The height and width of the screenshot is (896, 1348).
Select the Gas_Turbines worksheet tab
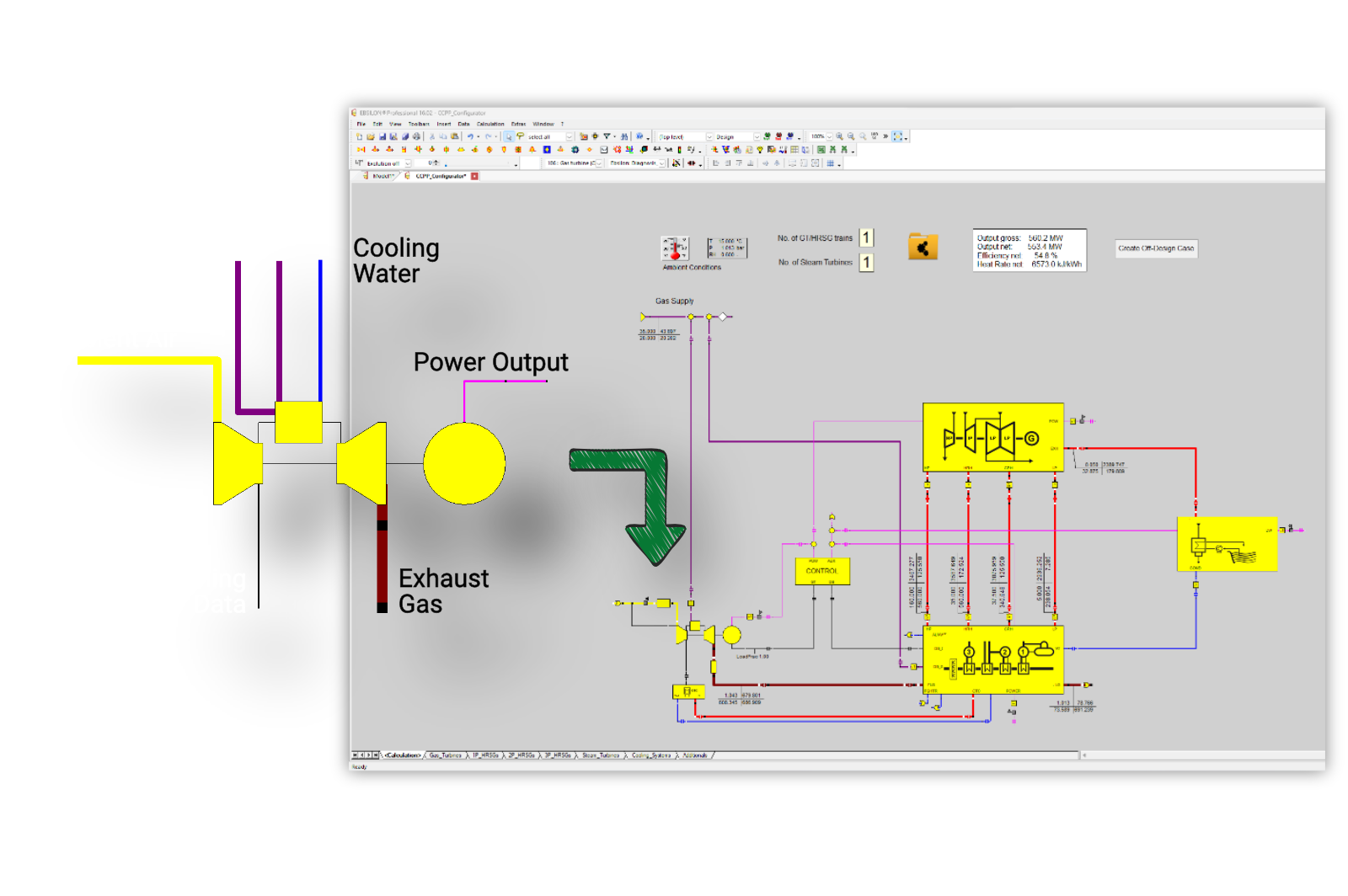[x=445, y=755]
